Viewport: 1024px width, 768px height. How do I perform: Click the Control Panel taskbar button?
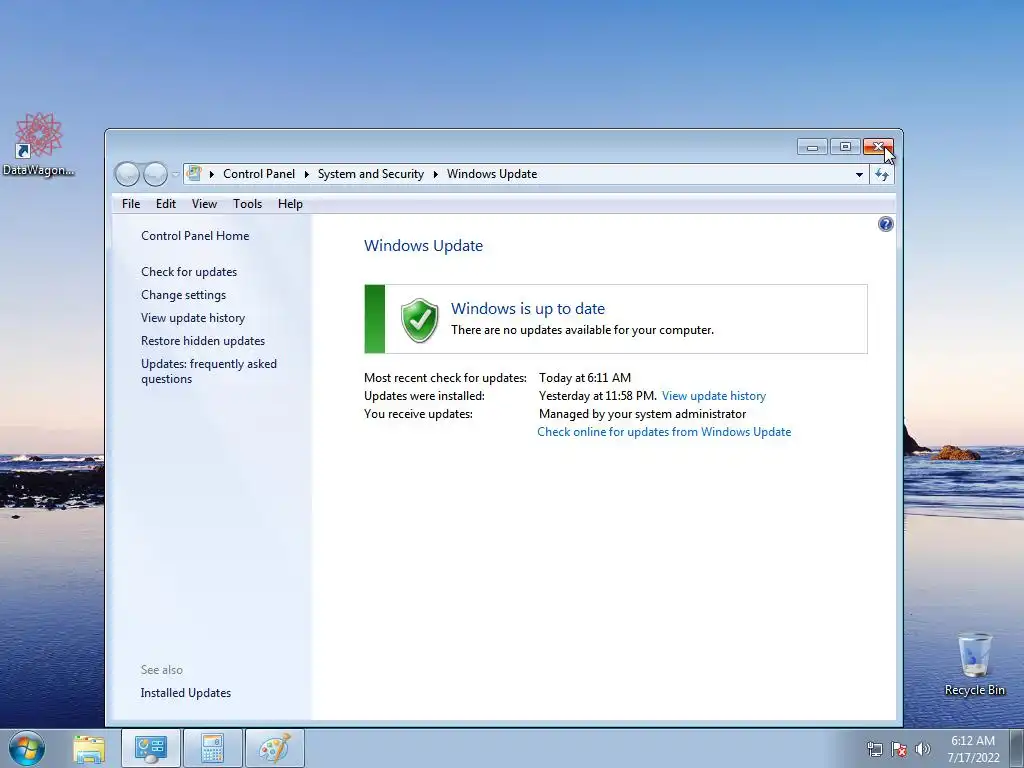tap(151, 749)
